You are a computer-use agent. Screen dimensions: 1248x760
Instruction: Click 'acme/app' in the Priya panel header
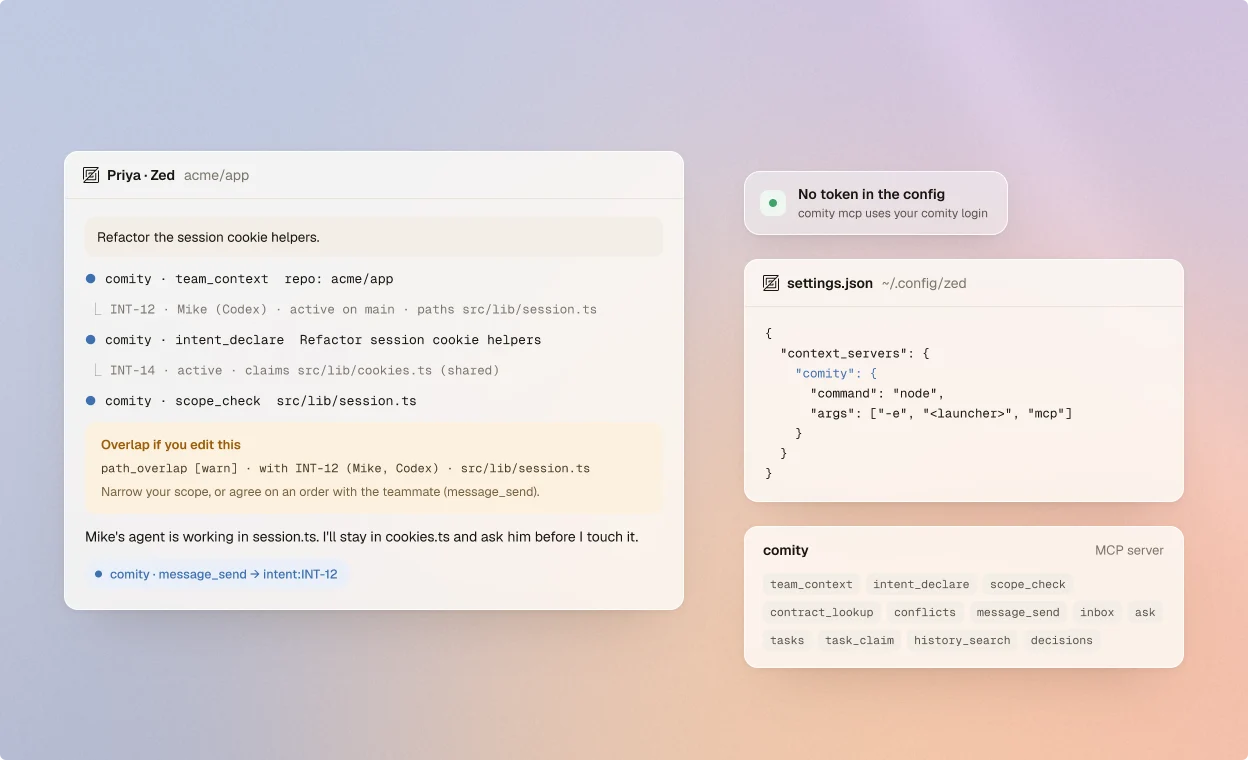[216, 175]
